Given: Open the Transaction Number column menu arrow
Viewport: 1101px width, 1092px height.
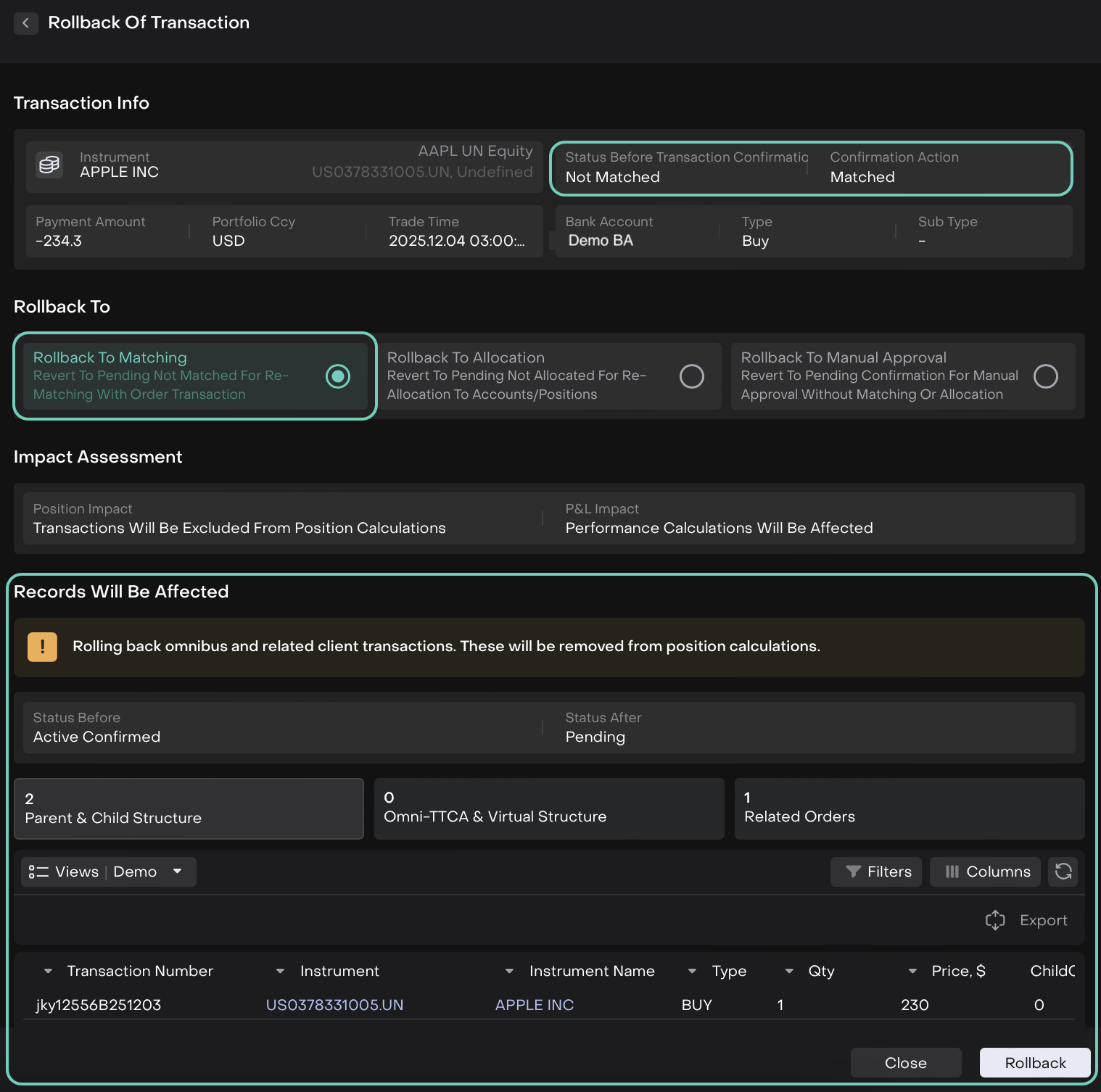Looking at the screenshot, I should click(x=48, y=971).
